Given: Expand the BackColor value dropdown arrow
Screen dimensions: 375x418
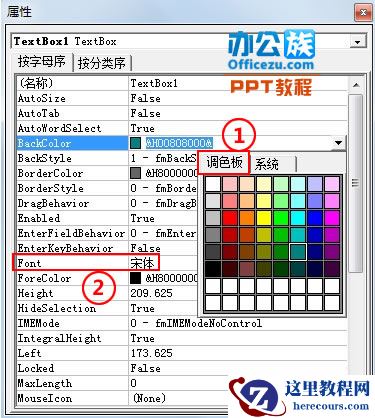Looking at the screenshot, I should pyautogui.click(x=338, y=143).
